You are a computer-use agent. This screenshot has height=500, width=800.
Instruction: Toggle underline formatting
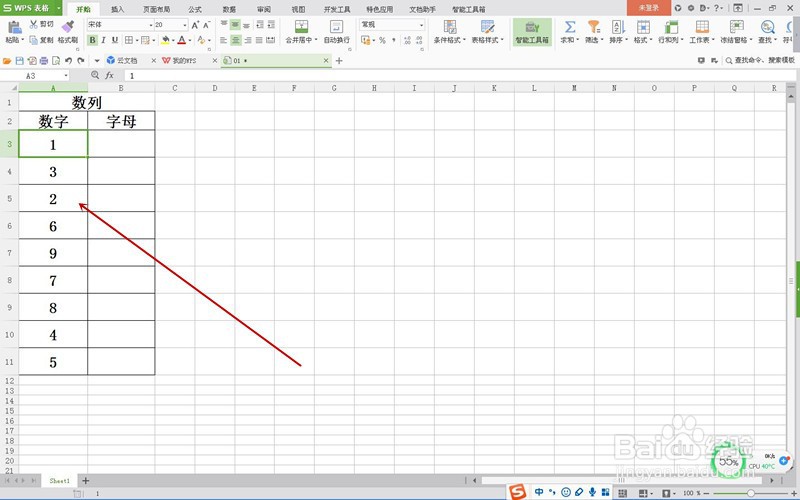(x=115, y=40)
